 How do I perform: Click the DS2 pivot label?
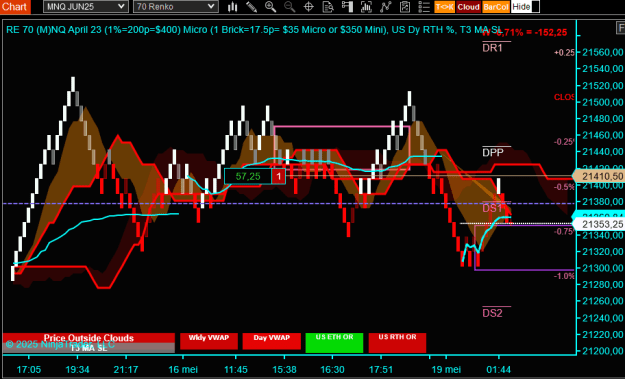(492, 313)
